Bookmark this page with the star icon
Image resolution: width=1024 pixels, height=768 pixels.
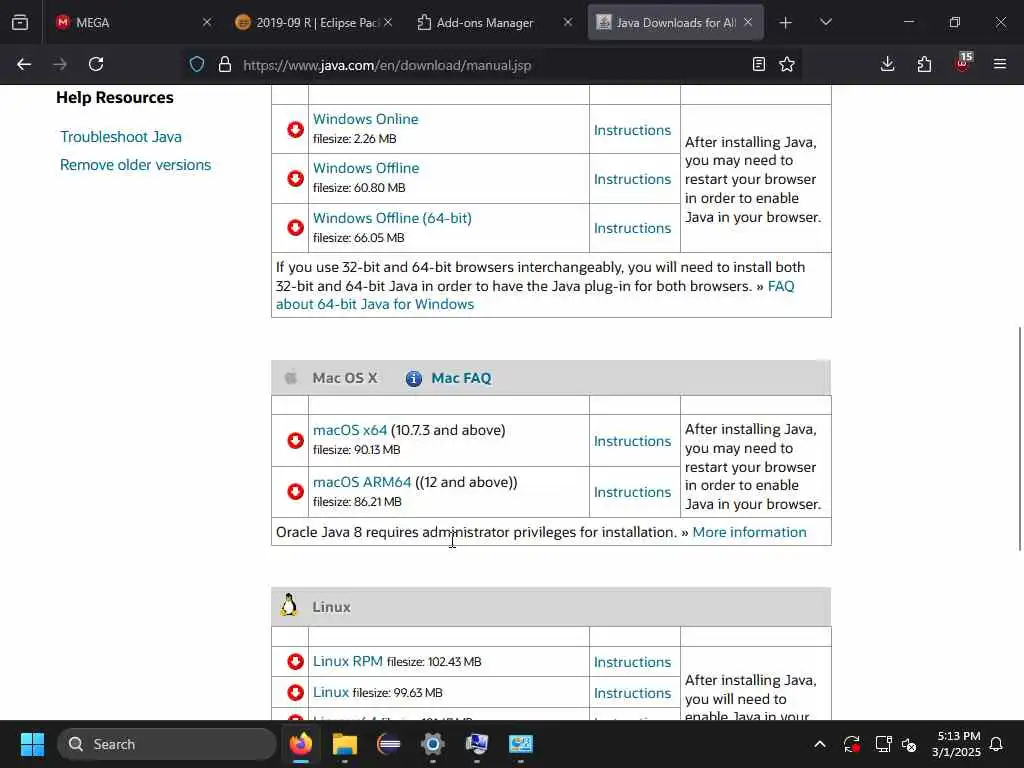pos(787,64)
